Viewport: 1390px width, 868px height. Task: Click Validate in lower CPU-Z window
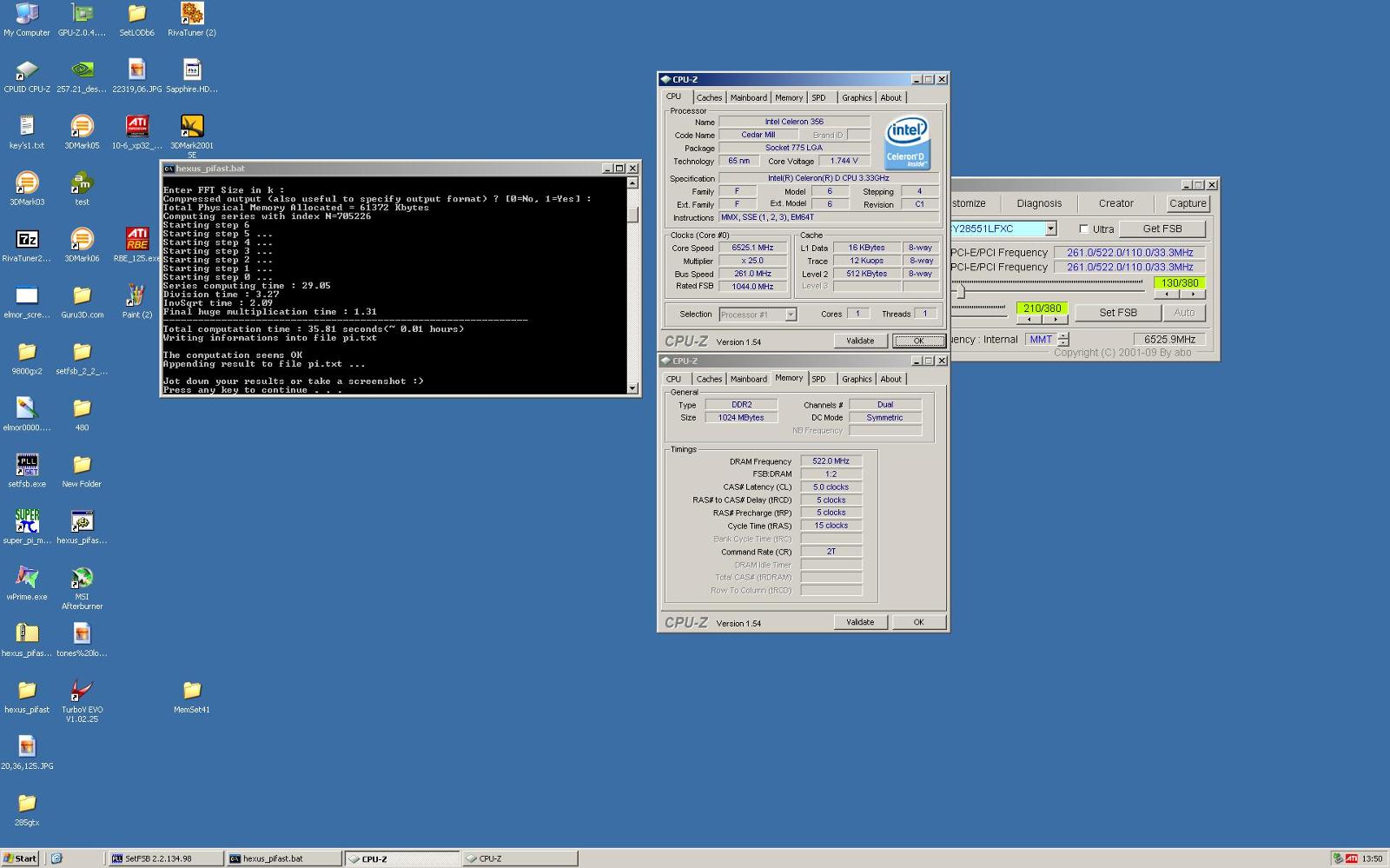tap(860, 622)
